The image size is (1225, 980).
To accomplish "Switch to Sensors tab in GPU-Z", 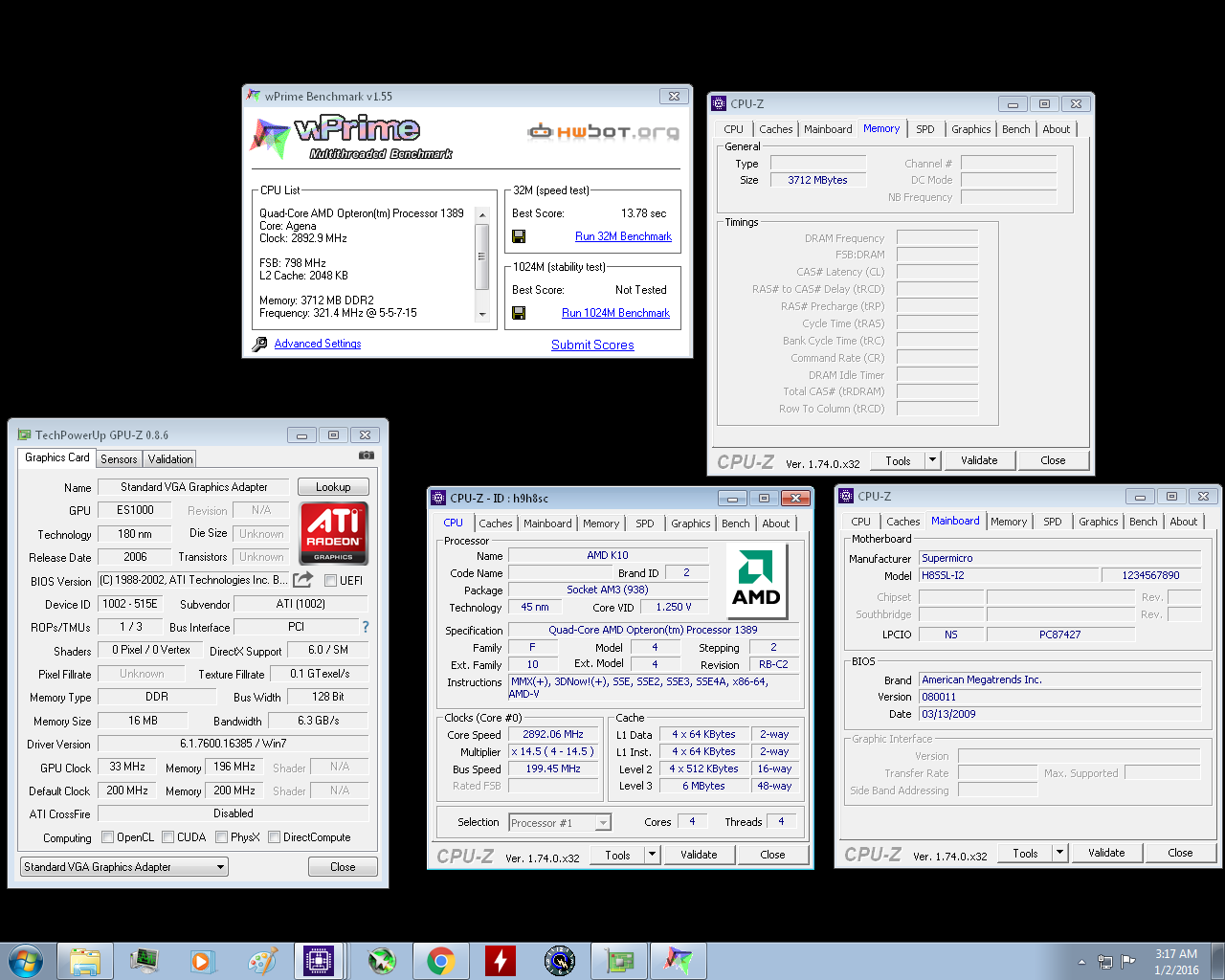I will pyautogui.click(x=119, y=459).
